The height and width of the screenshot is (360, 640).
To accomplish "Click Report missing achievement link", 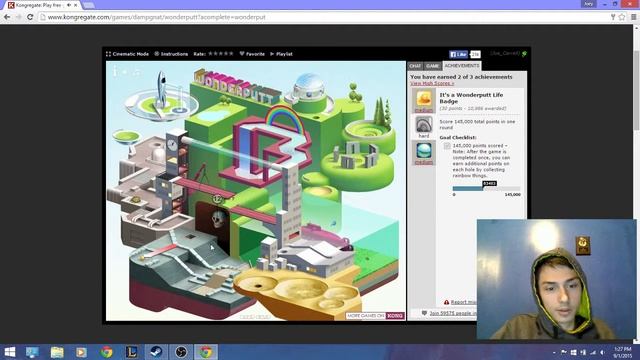I will tap(463, 302).
